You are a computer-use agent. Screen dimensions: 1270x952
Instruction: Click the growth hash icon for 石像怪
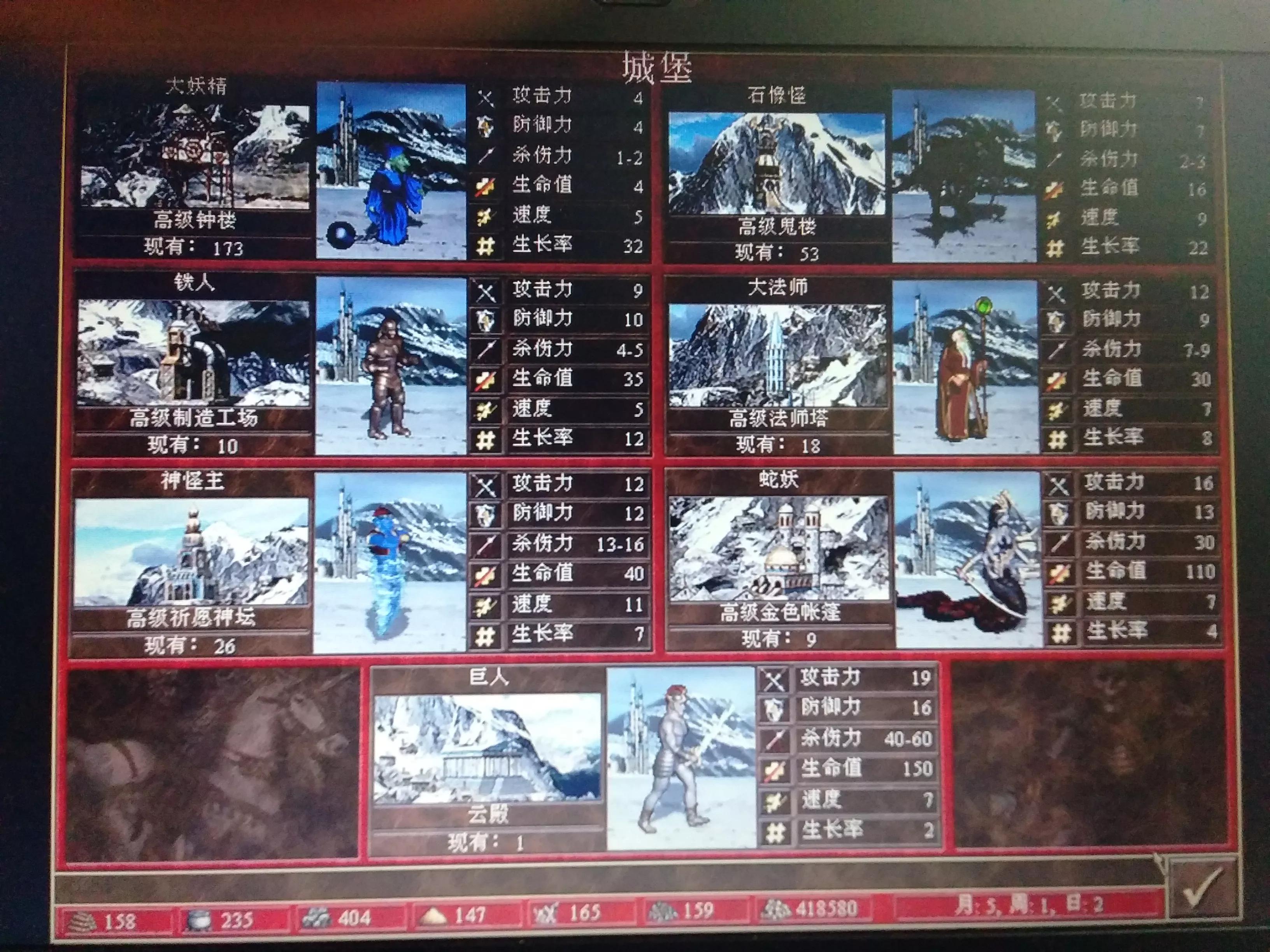1055,248
